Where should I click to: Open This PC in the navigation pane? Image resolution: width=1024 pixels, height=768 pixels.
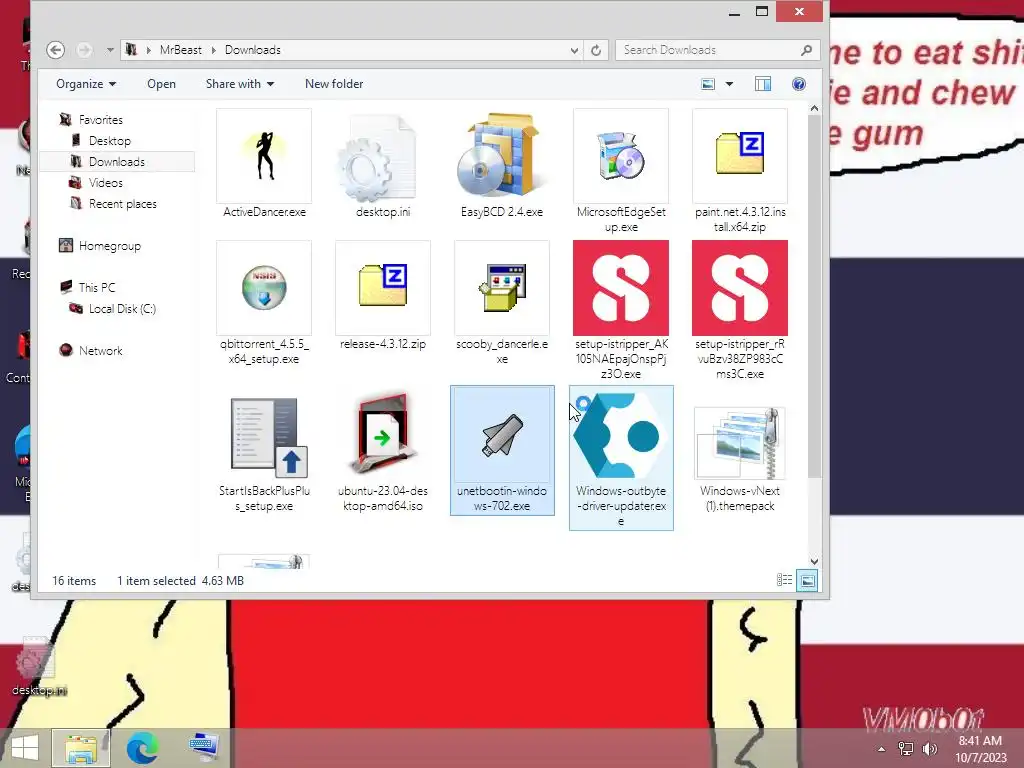coord(97,287)
